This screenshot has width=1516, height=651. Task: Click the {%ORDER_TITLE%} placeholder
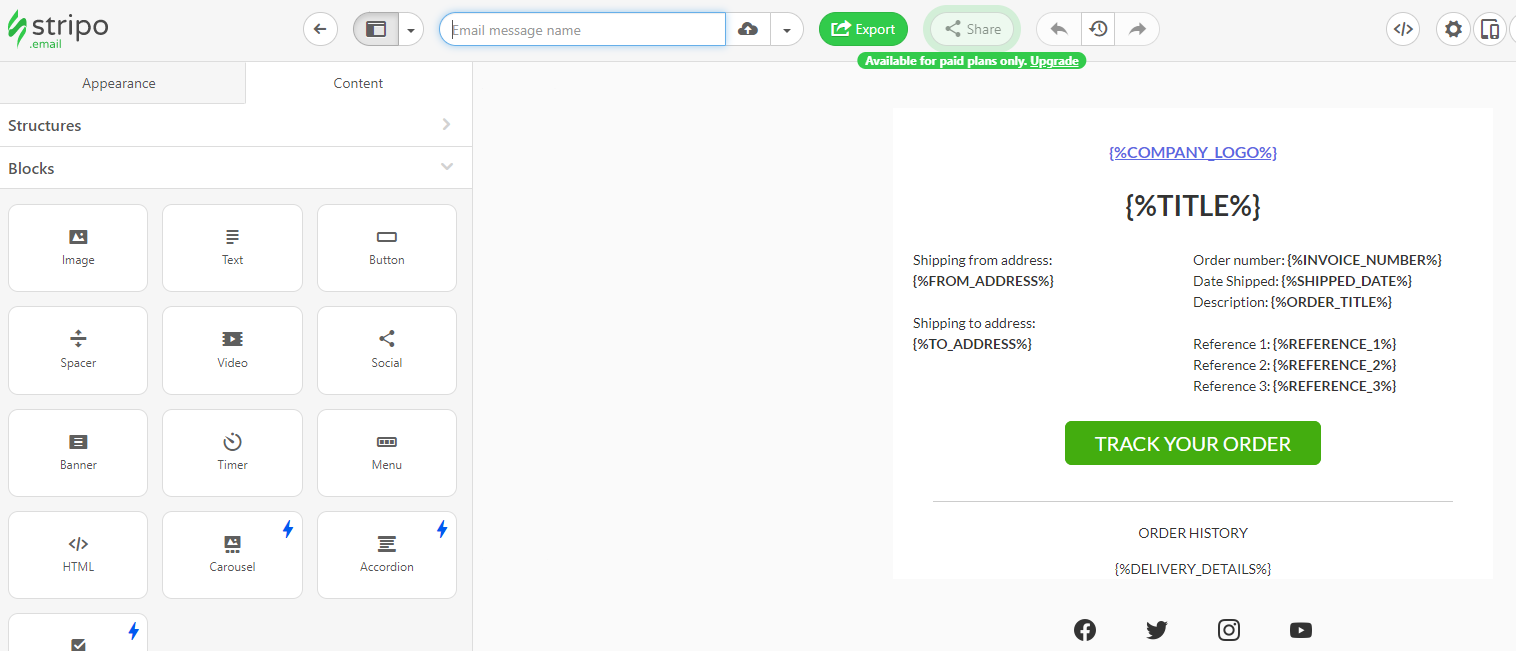pos(1332,302)
